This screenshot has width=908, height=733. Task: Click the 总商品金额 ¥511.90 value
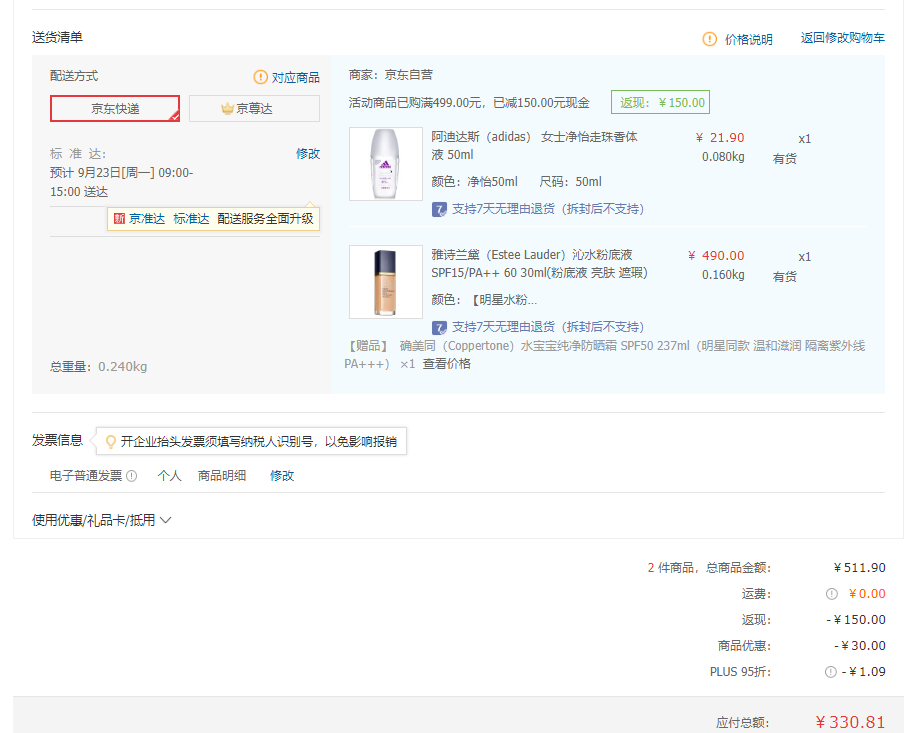(859, 567)
